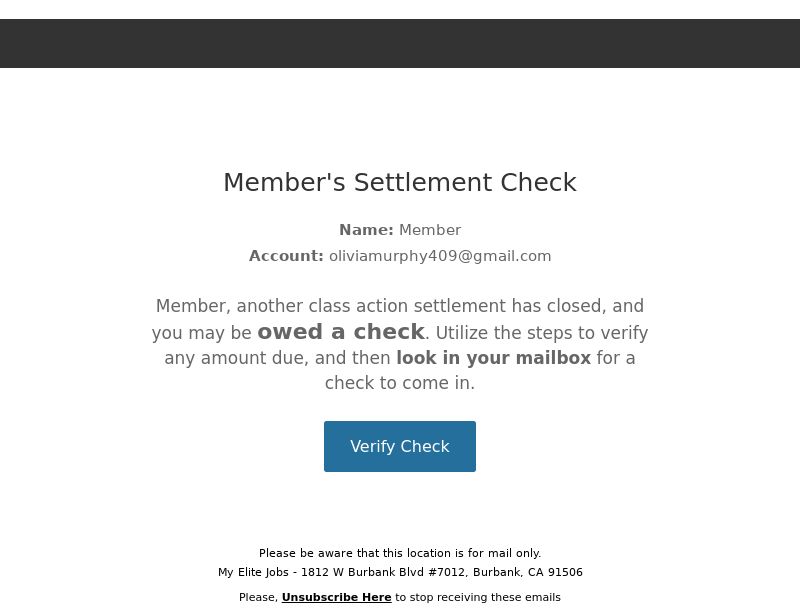The height and width of the screenshot is (615, 800).
Task: Click the 'any amount due, and then' text
Action: [x=278, y=358]
